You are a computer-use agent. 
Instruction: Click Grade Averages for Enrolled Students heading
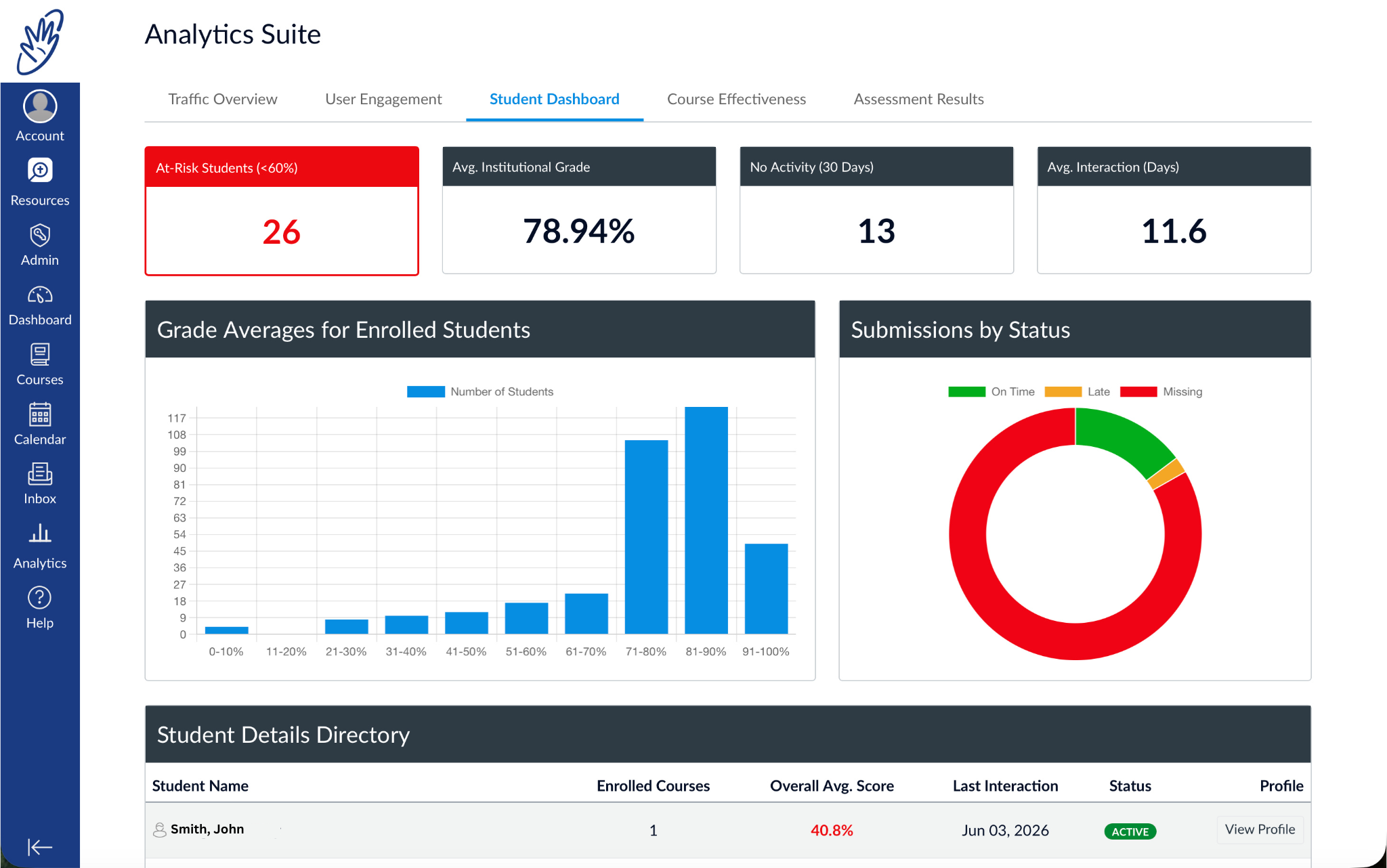click(x=343, y=330)
